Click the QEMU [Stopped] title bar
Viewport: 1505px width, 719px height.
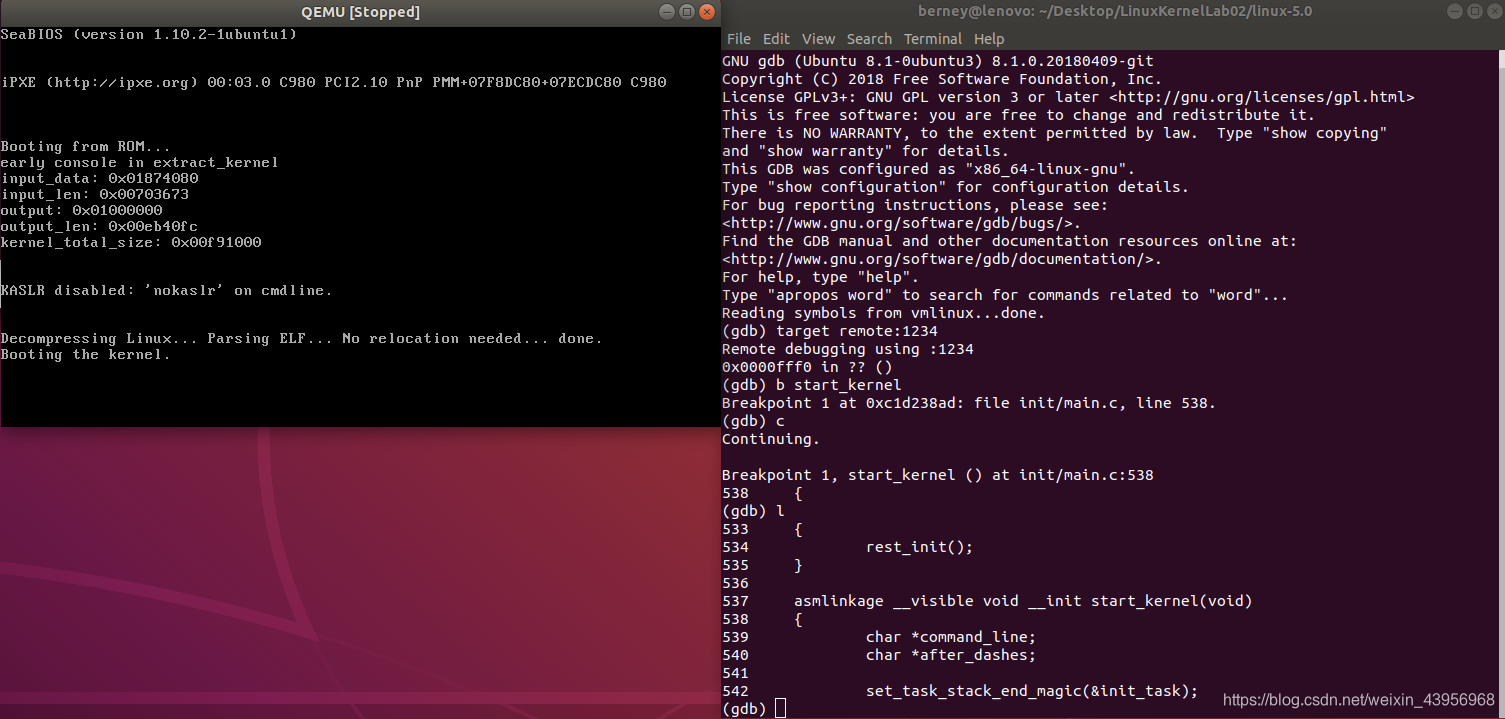tap(360, 12)
